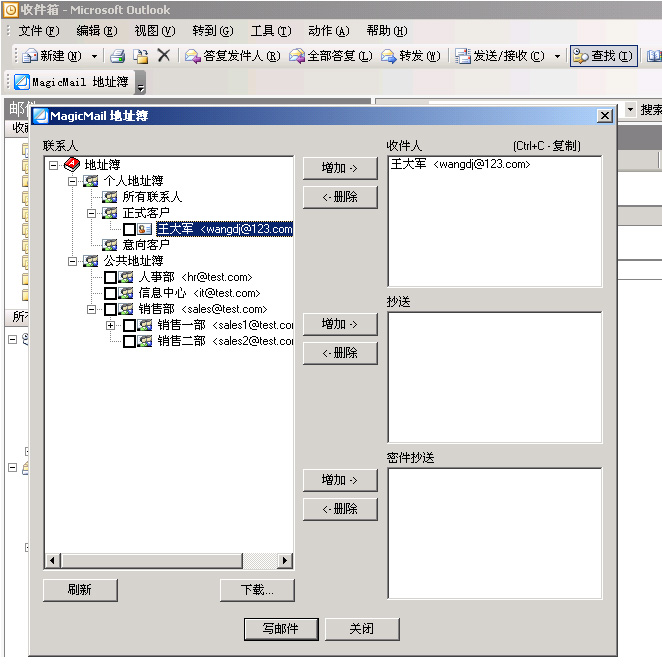
Task: Collapse the 公共地址簿 node
Action: (x=72, y=261)
